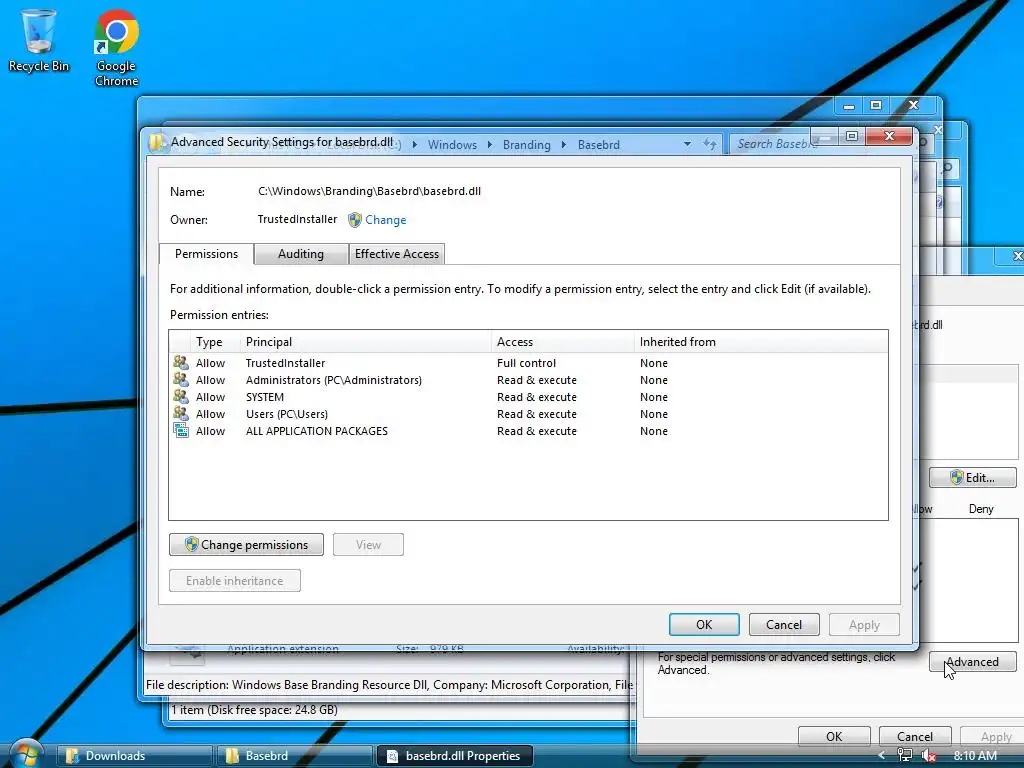Switch to Basebrd taskbar button
The height and width of the screenshot is (768, 1024).
(x=295, y=756)
